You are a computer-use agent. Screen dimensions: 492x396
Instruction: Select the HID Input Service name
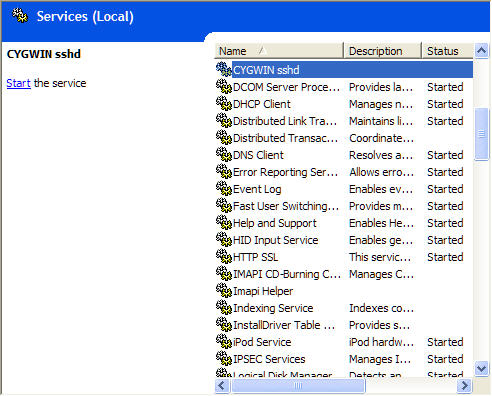click(x=276, y=240)
